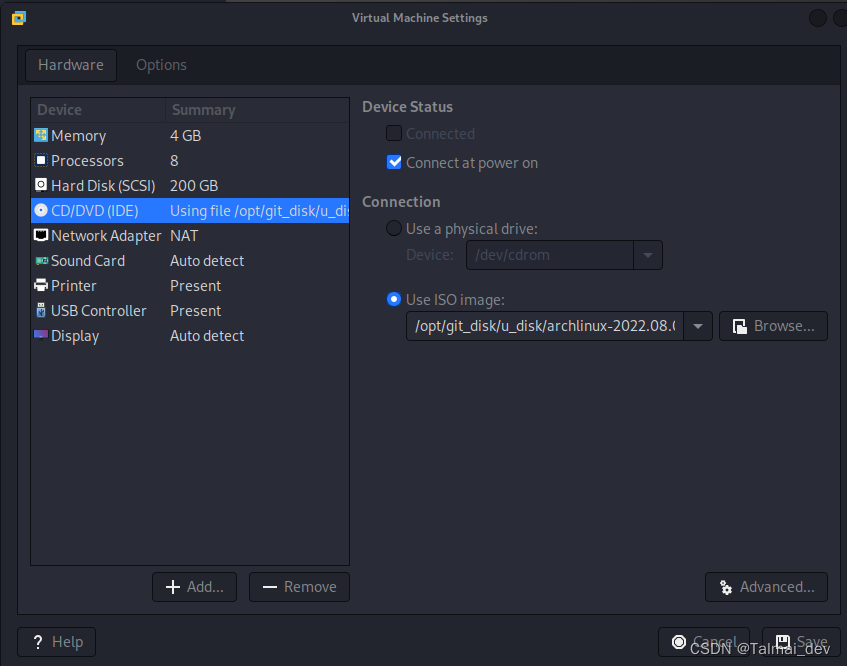Click the Memory device icon
This screenshot has height=666, width=847.
point(41,135)
